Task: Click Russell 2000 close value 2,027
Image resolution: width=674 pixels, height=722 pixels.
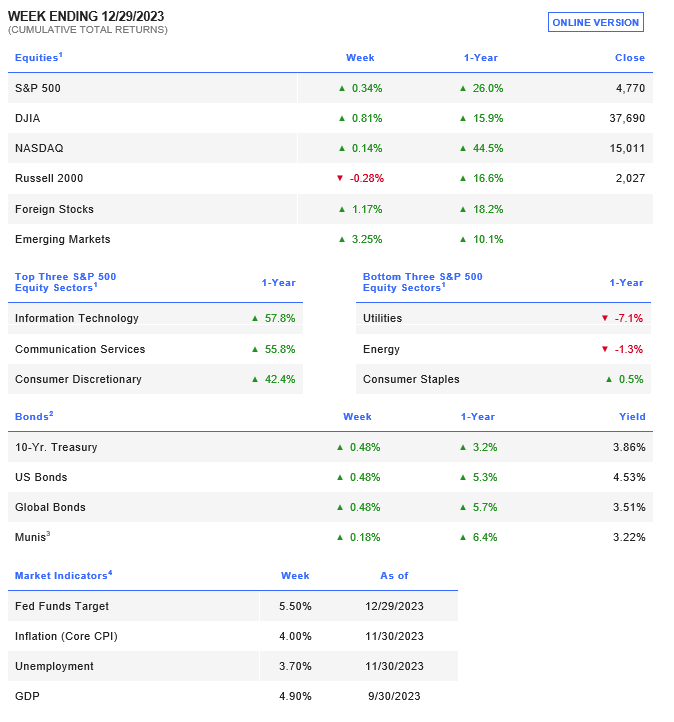Action: click(630, 178)
